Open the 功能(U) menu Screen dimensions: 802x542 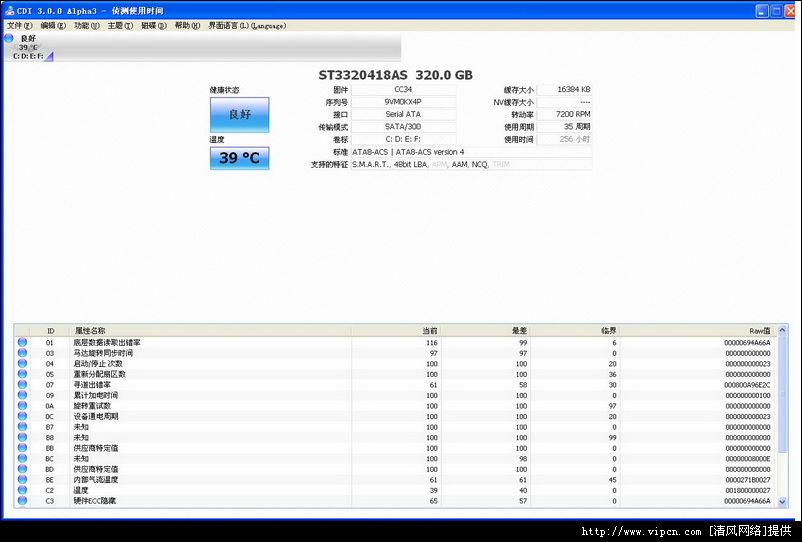click(87, 26)
